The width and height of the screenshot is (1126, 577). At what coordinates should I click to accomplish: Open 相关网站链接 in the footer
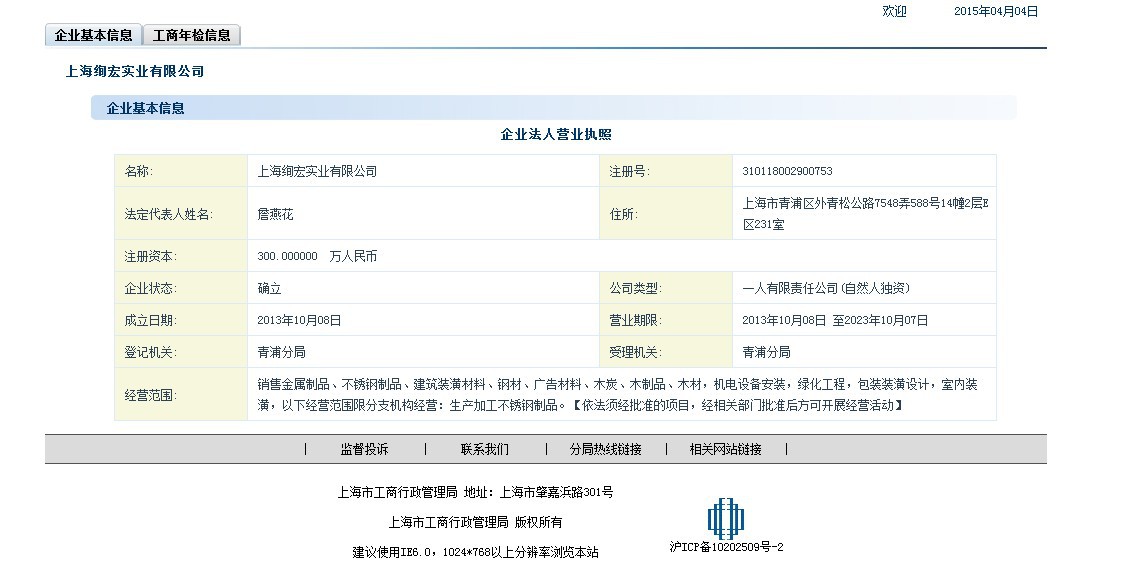(x=725, y=449)
